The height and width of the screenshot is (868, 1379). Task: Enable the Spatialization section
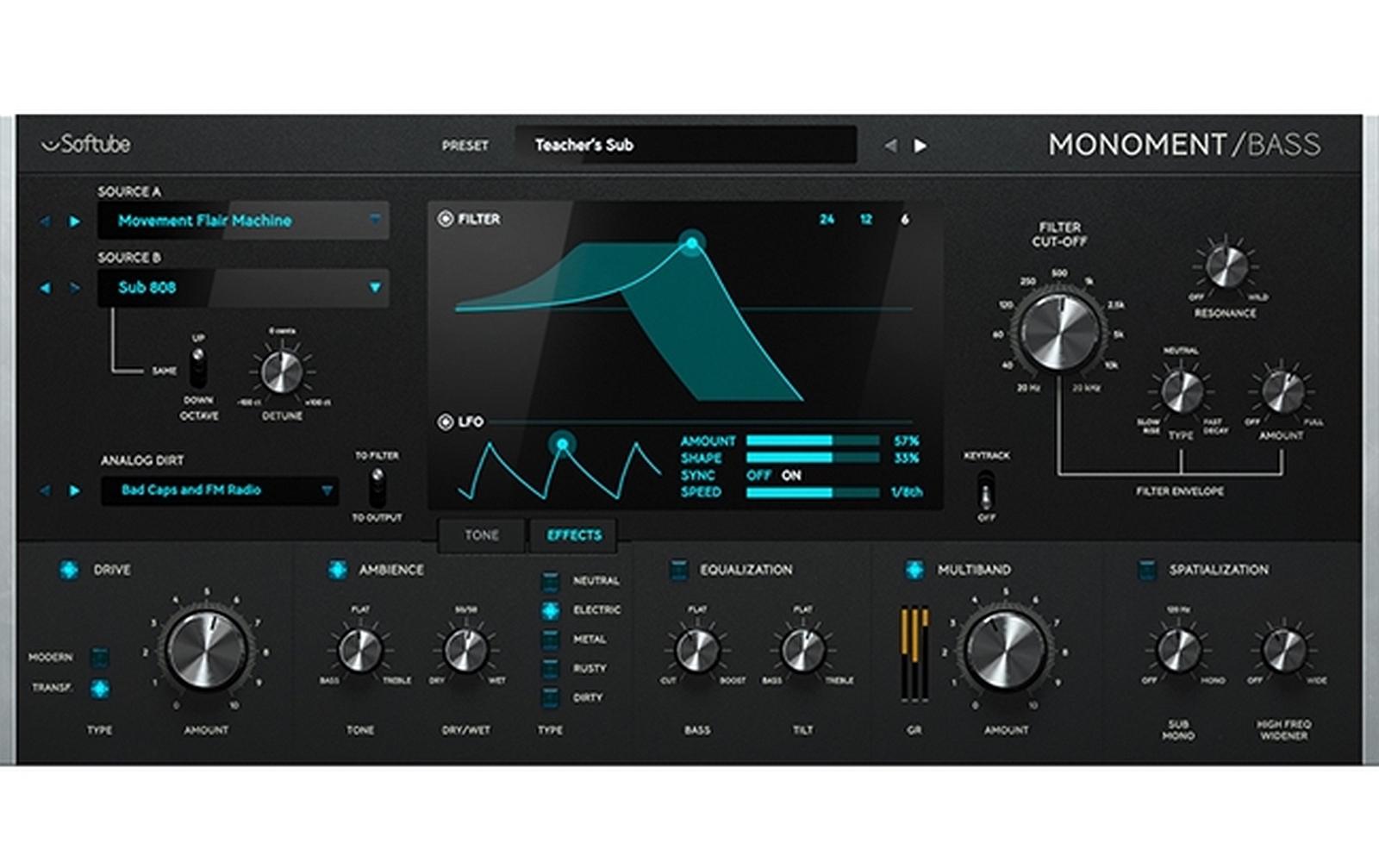1146,570
